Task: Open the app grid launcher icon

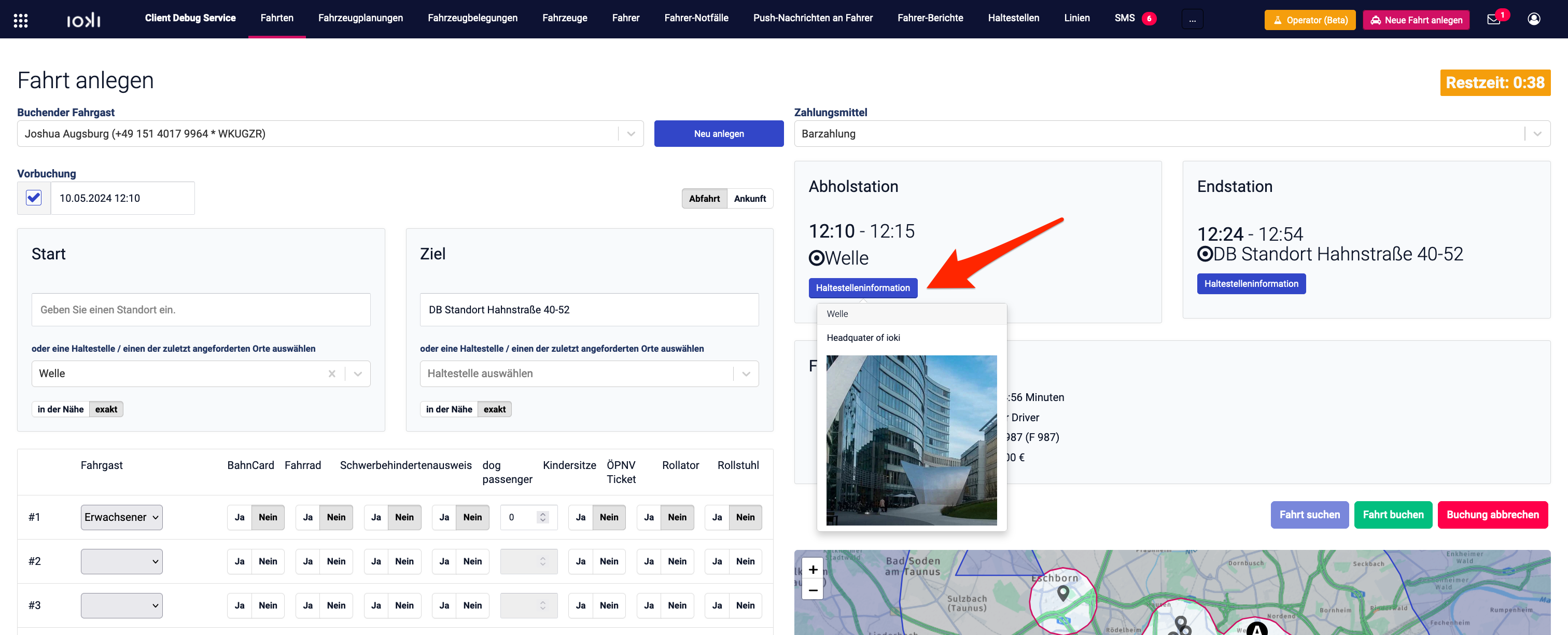Action: (x=21, y=20)
